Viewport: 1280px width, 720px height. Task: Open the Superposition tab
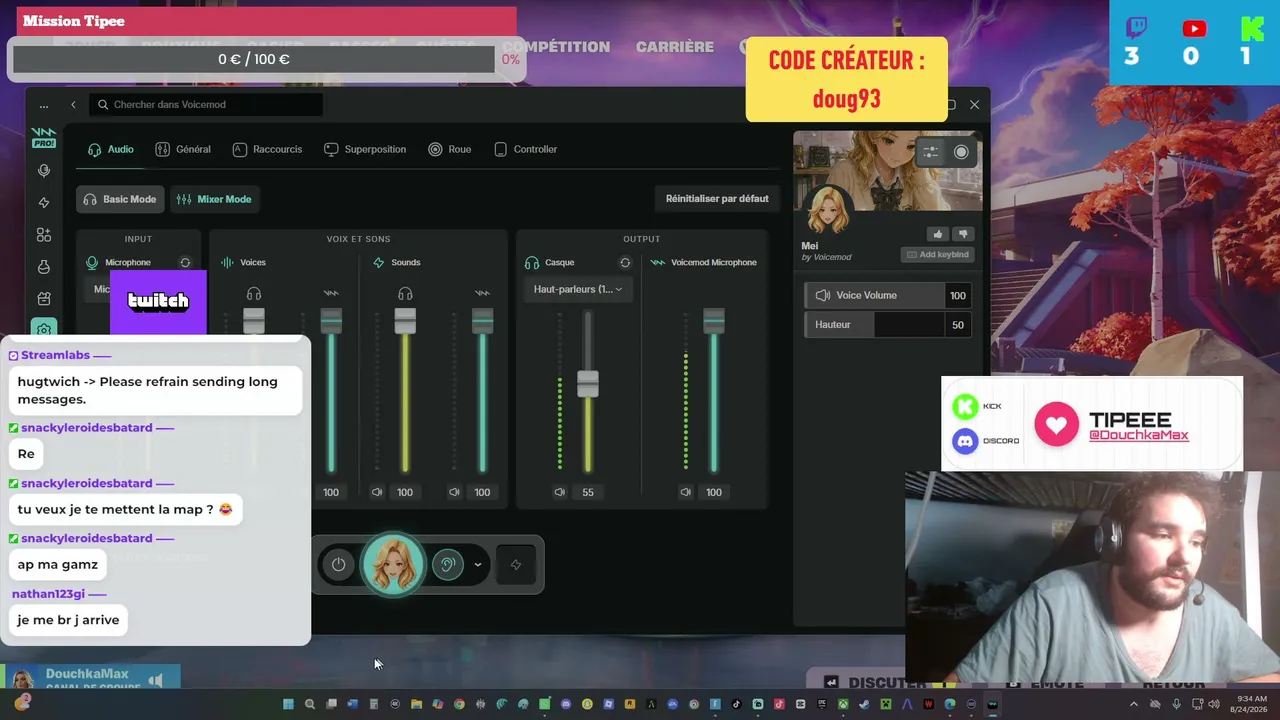pyautogui.click(x=365, y=149)
